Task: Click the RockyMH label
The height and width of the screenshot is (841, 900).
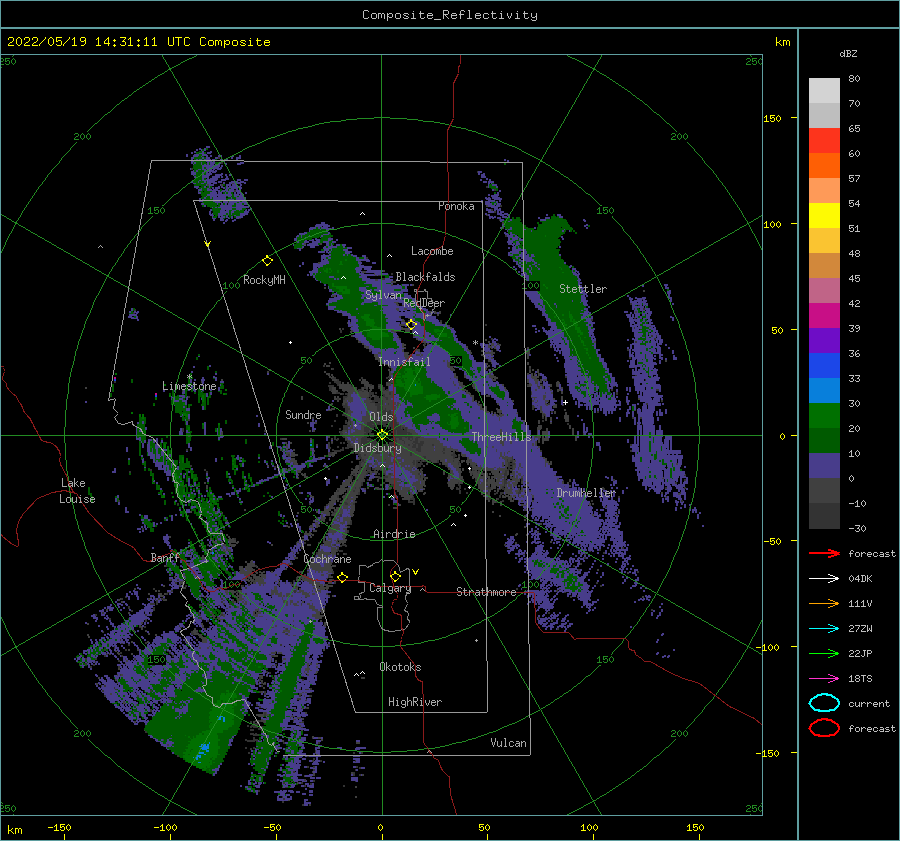Action: coord(264,280)
